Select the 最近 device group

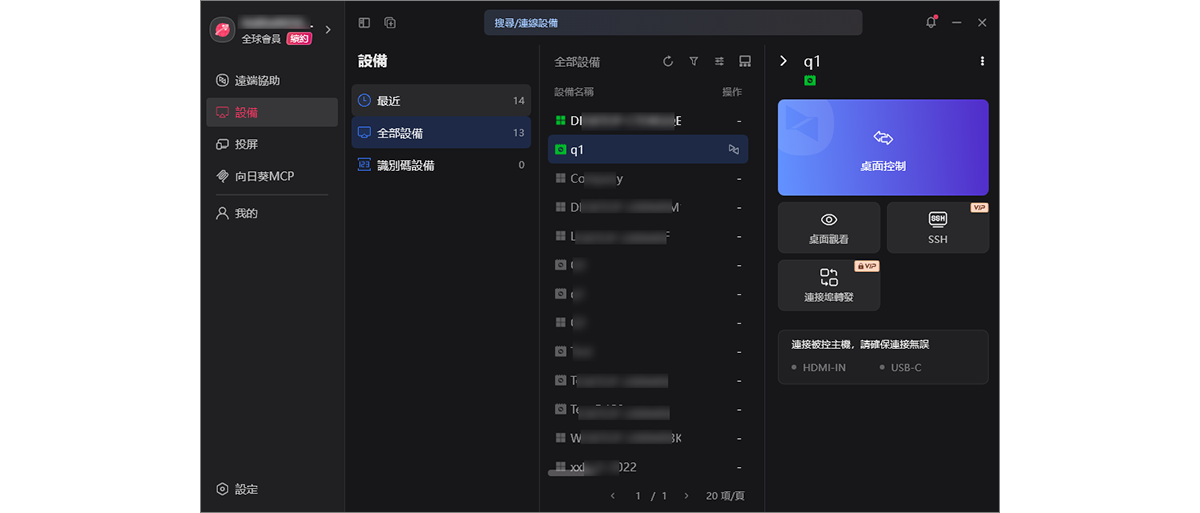click(441, 101)
